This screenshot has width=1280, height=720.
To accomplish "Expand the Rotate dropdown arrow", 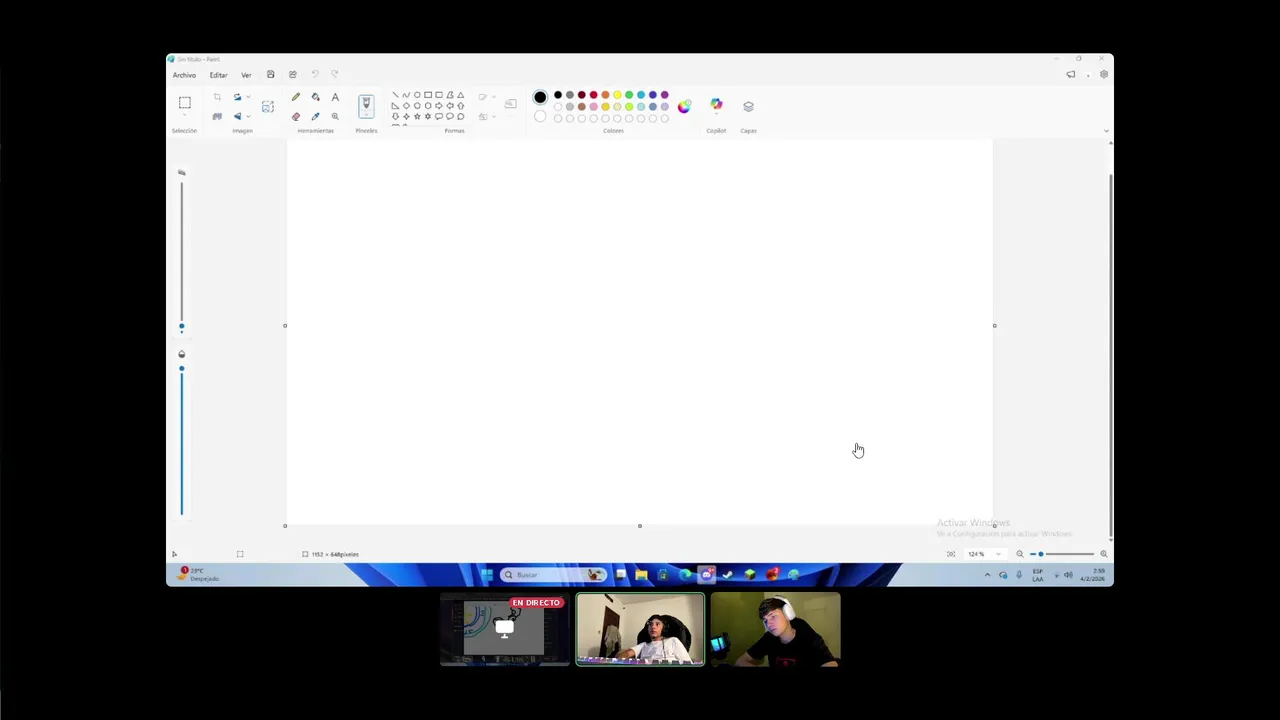I will [x=248, y=97].
